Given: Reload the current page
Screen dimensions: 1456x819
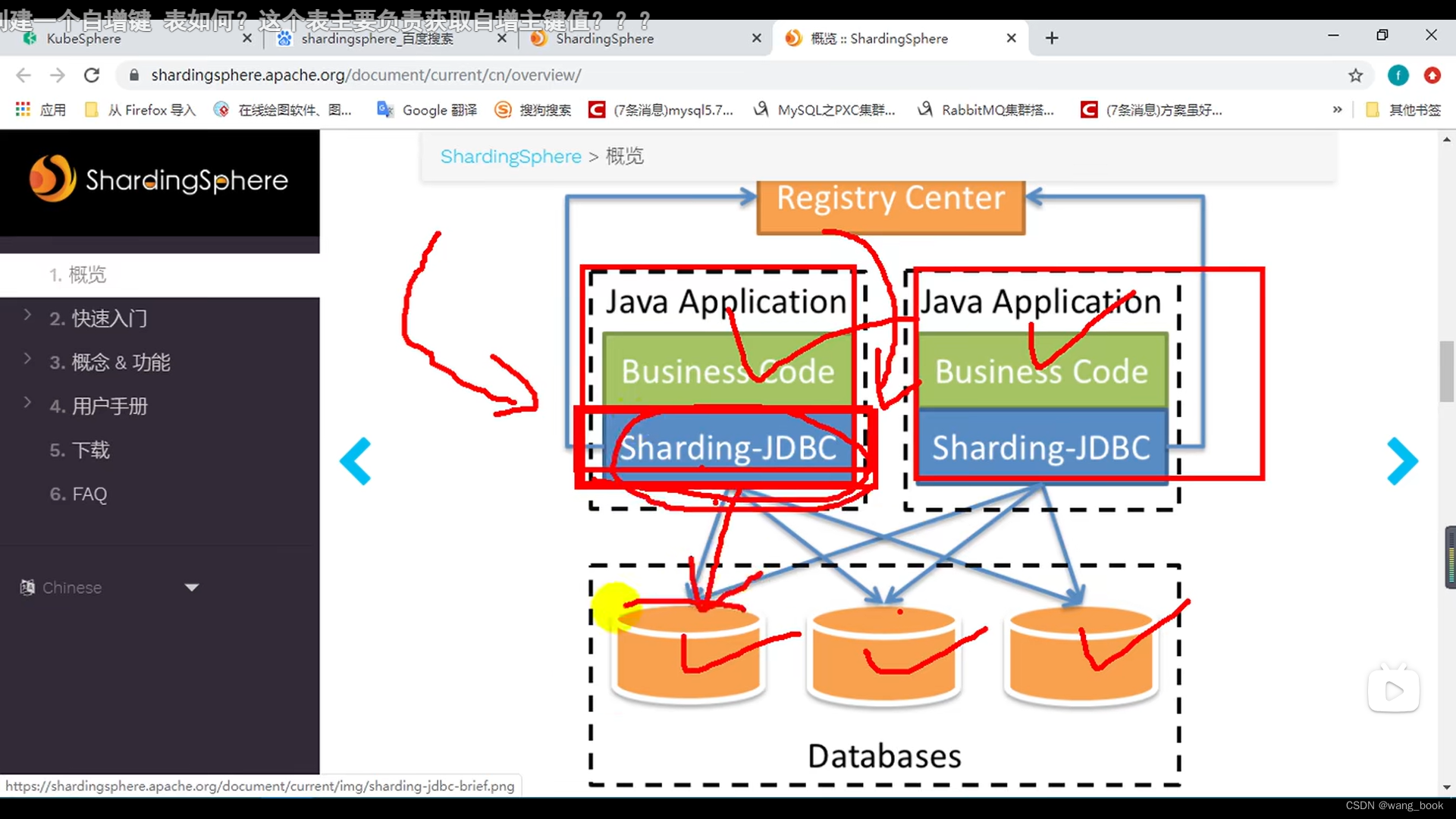Looking at the screenshot, I should coord(92,75).
